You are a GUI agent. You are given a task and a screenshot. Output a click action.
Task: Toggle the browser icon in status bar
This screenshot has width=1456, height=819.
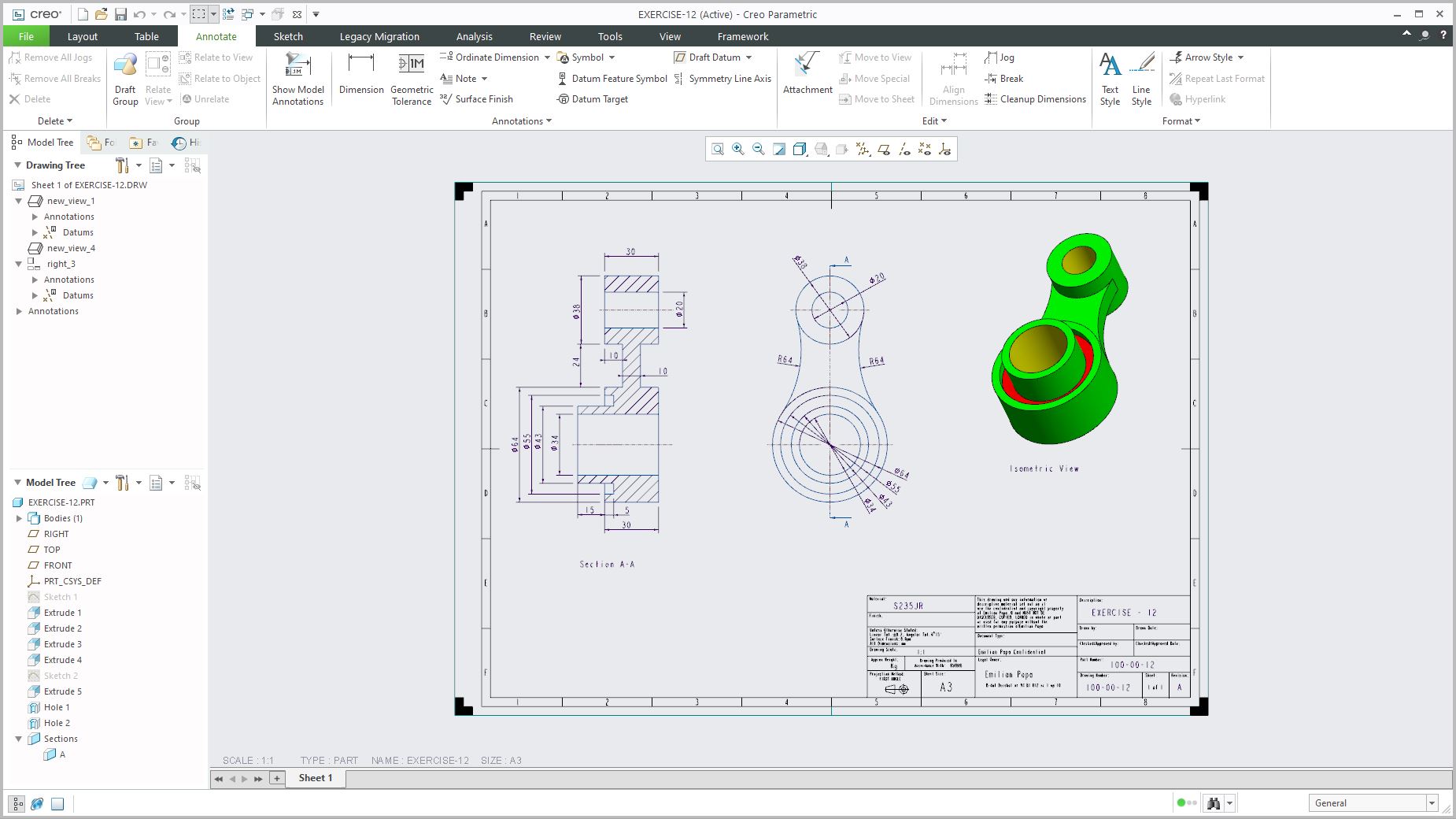tap(37, 804)
